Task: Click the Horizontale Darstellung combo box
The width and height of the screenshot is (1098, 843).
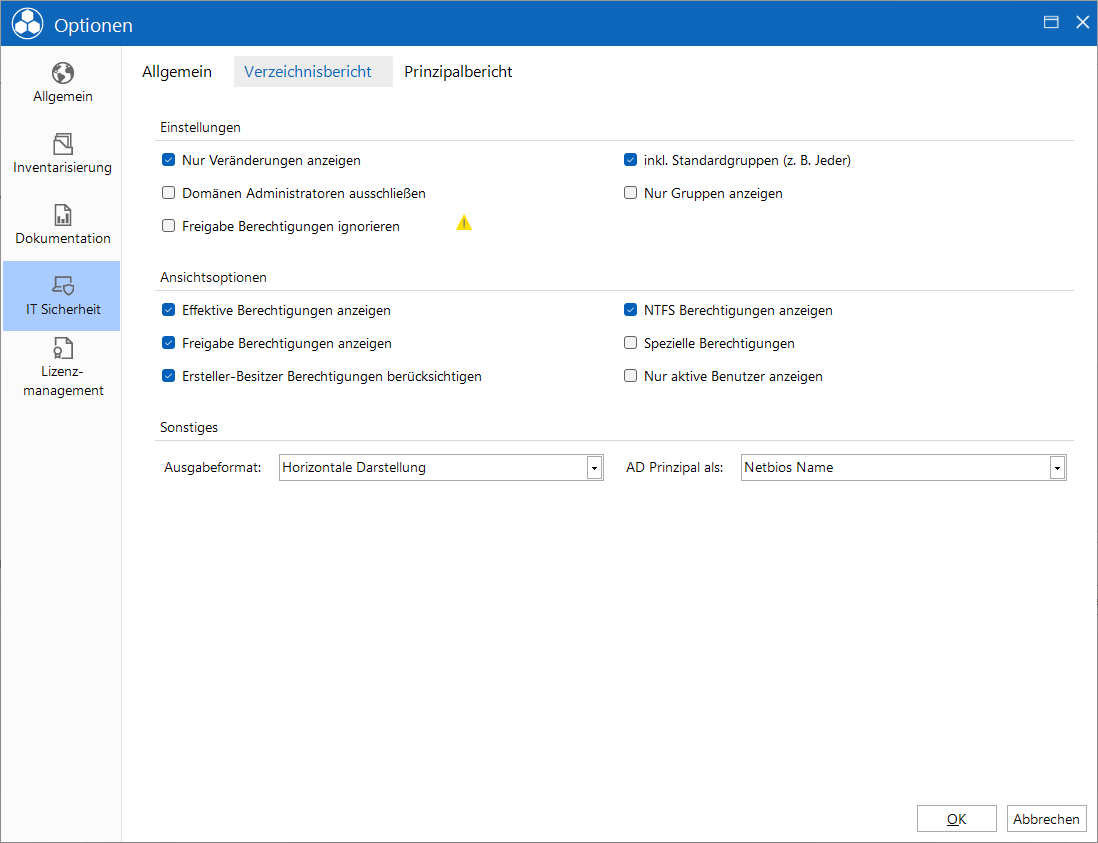Action: click(441, 468)
